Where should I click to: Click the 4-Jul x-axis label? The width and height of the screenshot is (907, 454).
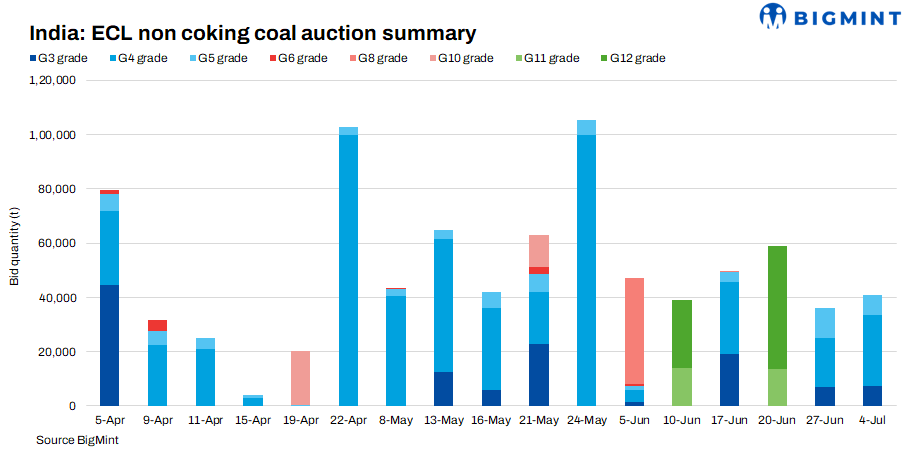tap(872, 421)
